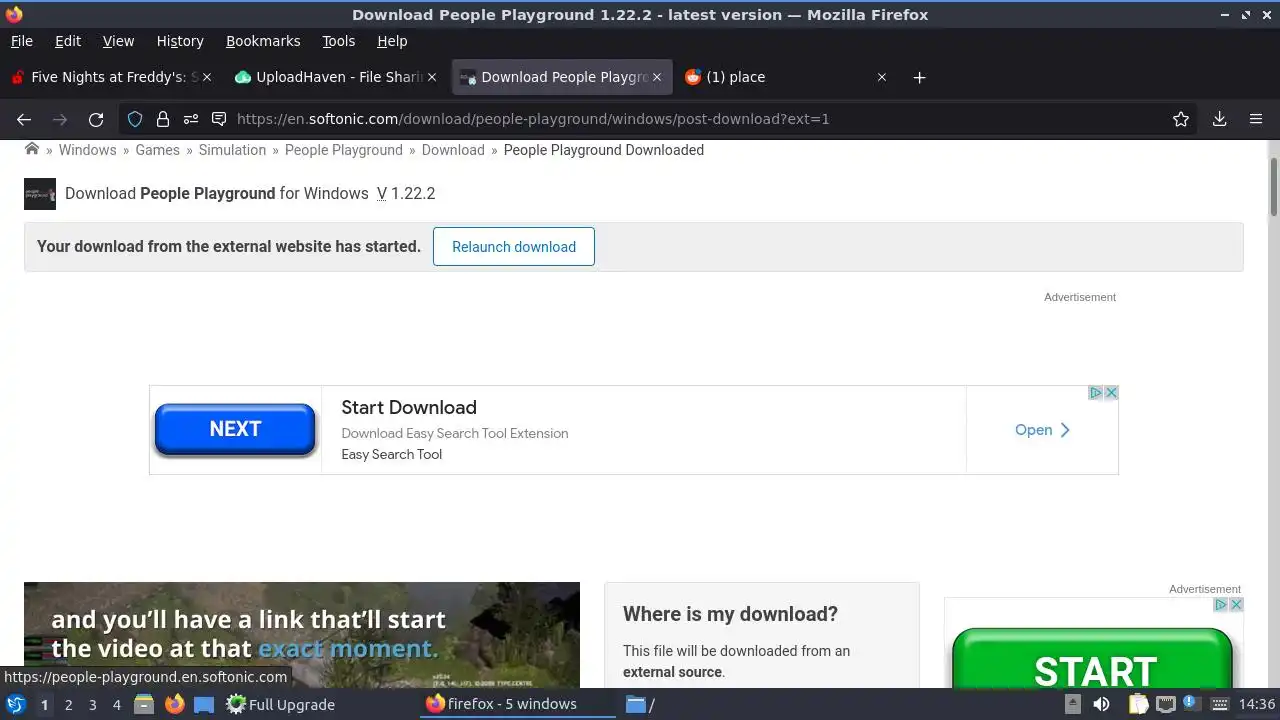Click the update notifier tray icon

pos(1192,704)
